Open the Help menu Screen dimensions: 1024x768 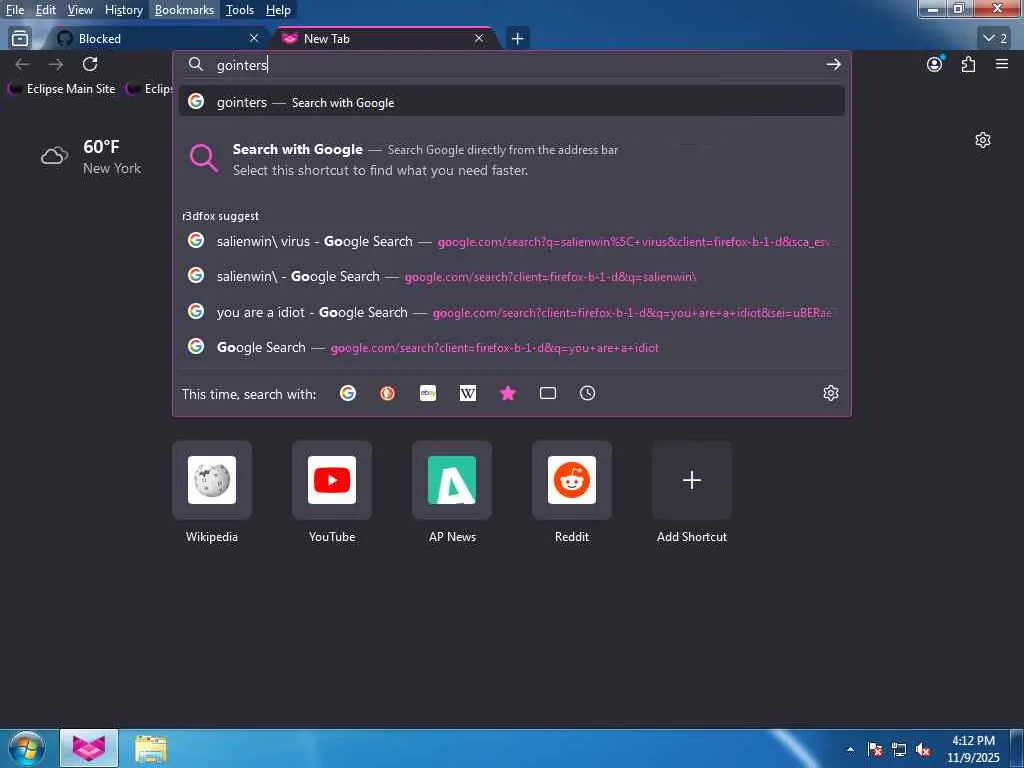[278, 10]
